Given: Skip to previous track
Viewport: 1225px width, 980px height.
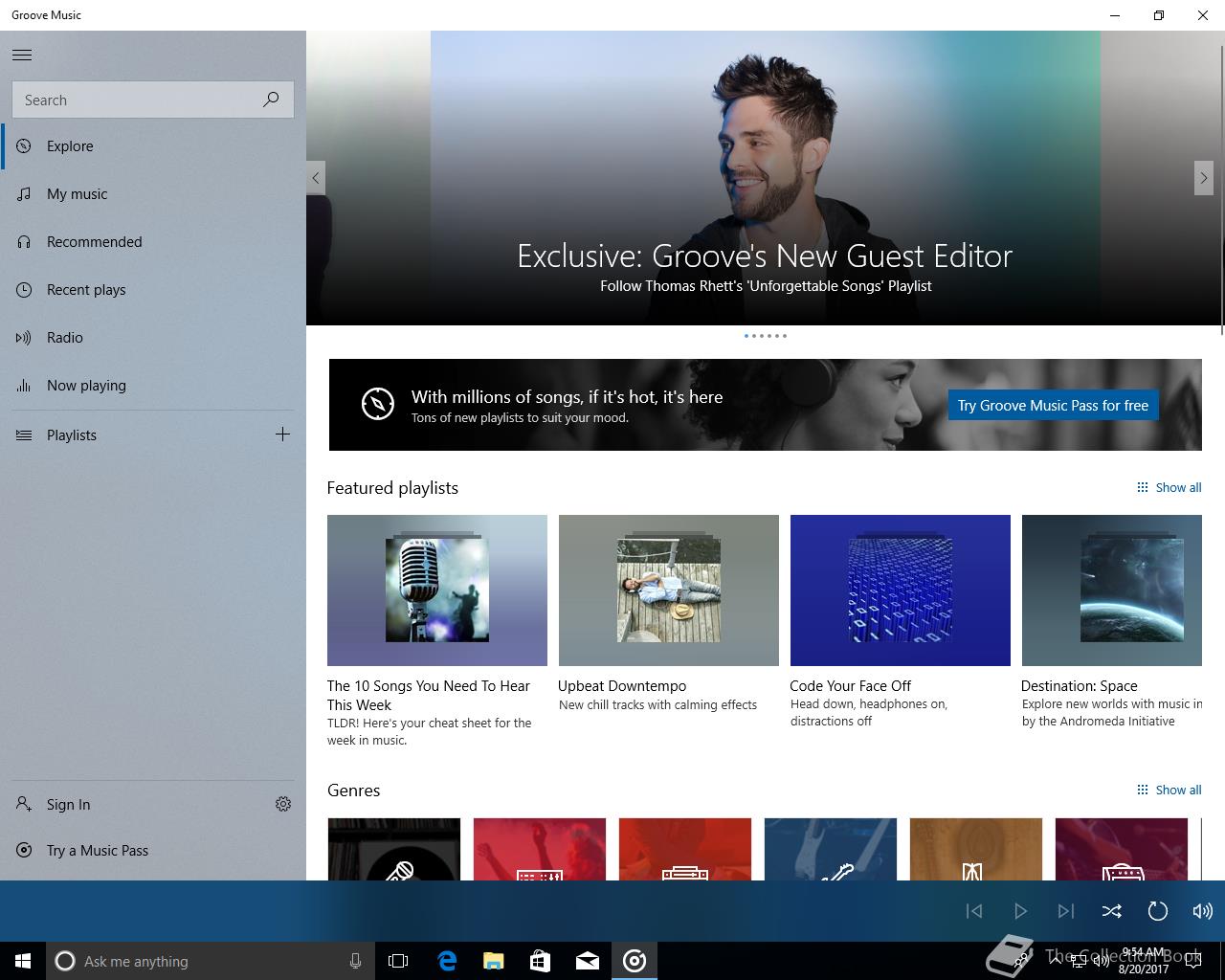Looking at the screenshot, I should point(974,911).
